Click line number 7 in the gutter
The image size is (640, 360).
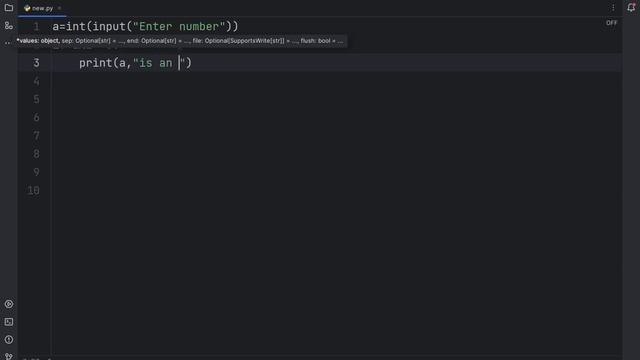point(36,136)
